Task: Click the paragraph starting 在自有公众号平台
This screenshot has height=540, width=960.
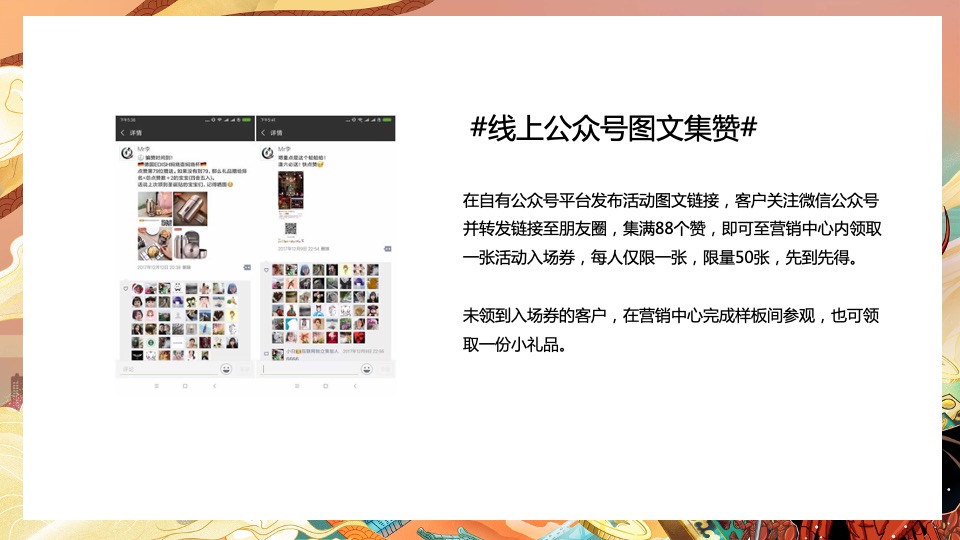Action: tap(672, 229)
